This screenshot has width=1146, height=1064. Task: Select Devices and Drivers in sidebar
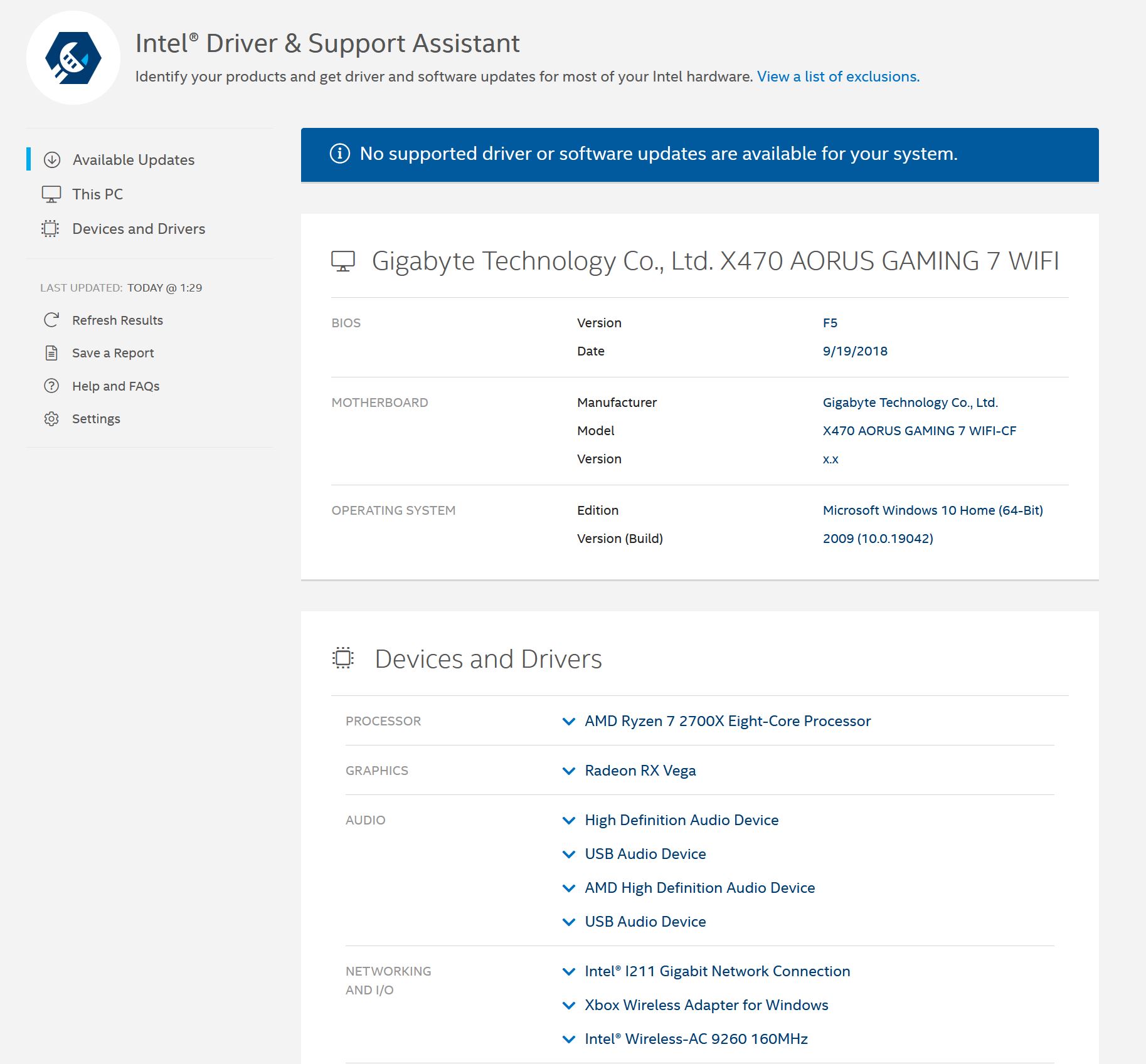click(x=139, y=229)
